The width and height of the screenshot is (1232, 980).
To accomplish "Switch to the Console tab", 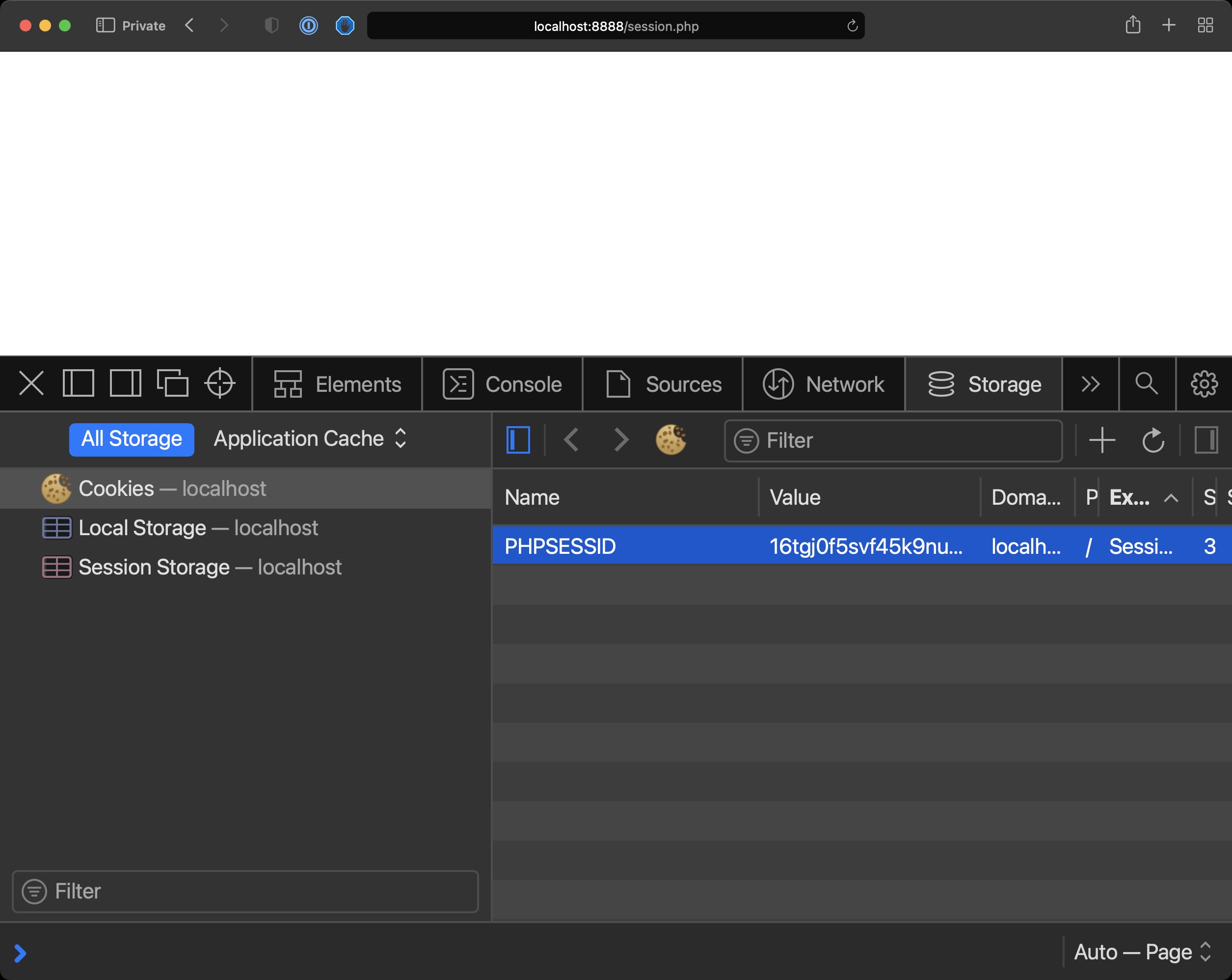I will (x=502, y=383).
